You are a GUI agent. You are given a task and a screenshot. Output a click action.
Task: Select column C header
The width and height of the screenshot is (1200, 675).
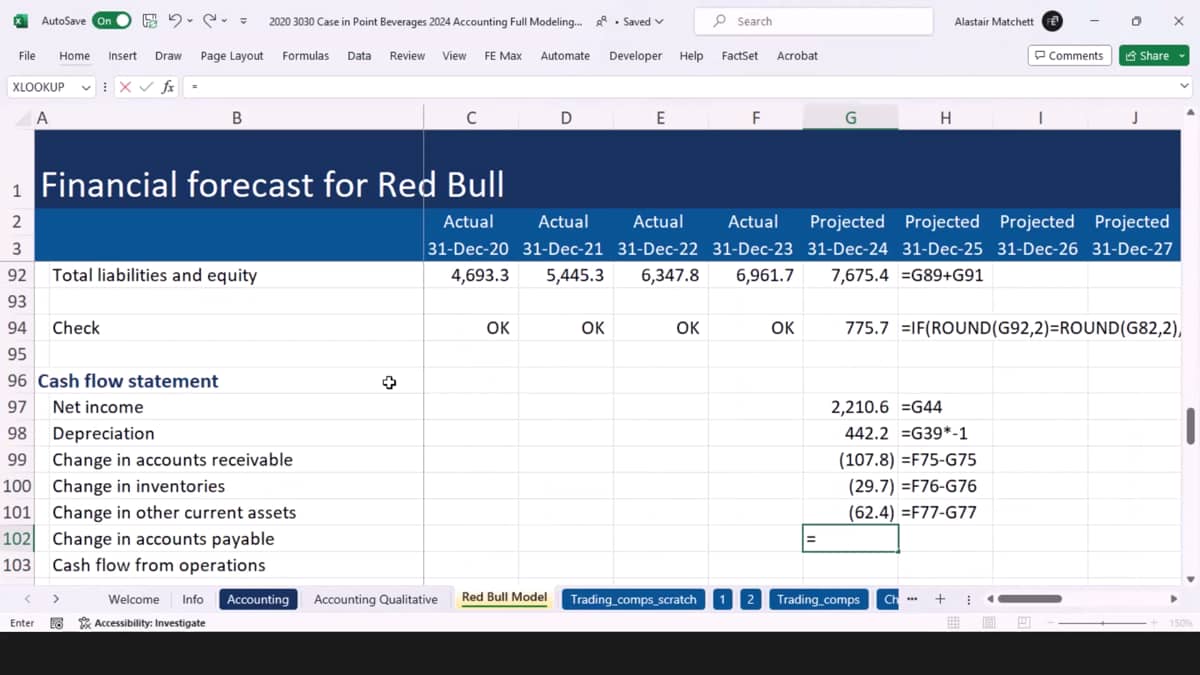tap(471, 118)
